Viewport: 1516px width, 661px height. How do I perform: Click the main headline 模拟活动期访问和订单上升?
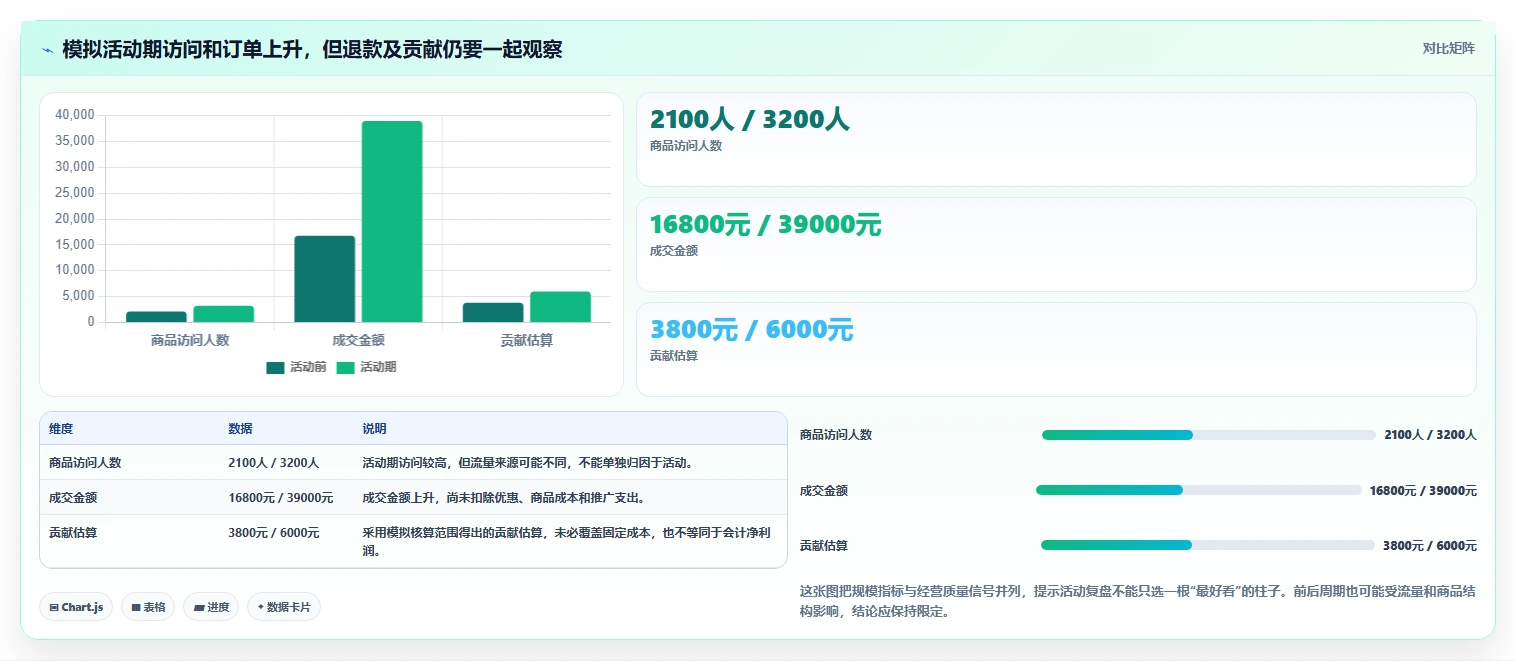(312, 49)
